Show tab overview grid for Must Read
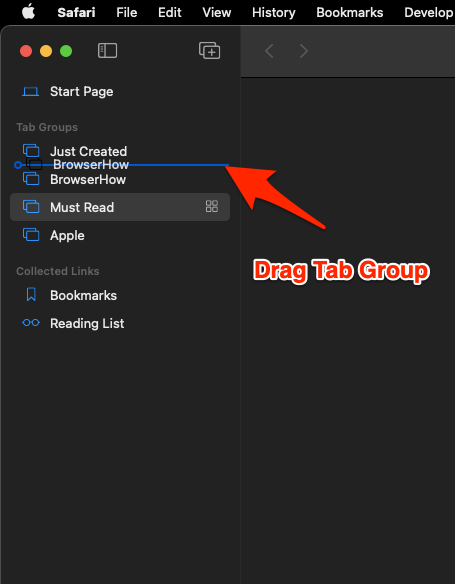Image resolution: width=455 pixels, height=584 pixels. [x=212, y=206]
